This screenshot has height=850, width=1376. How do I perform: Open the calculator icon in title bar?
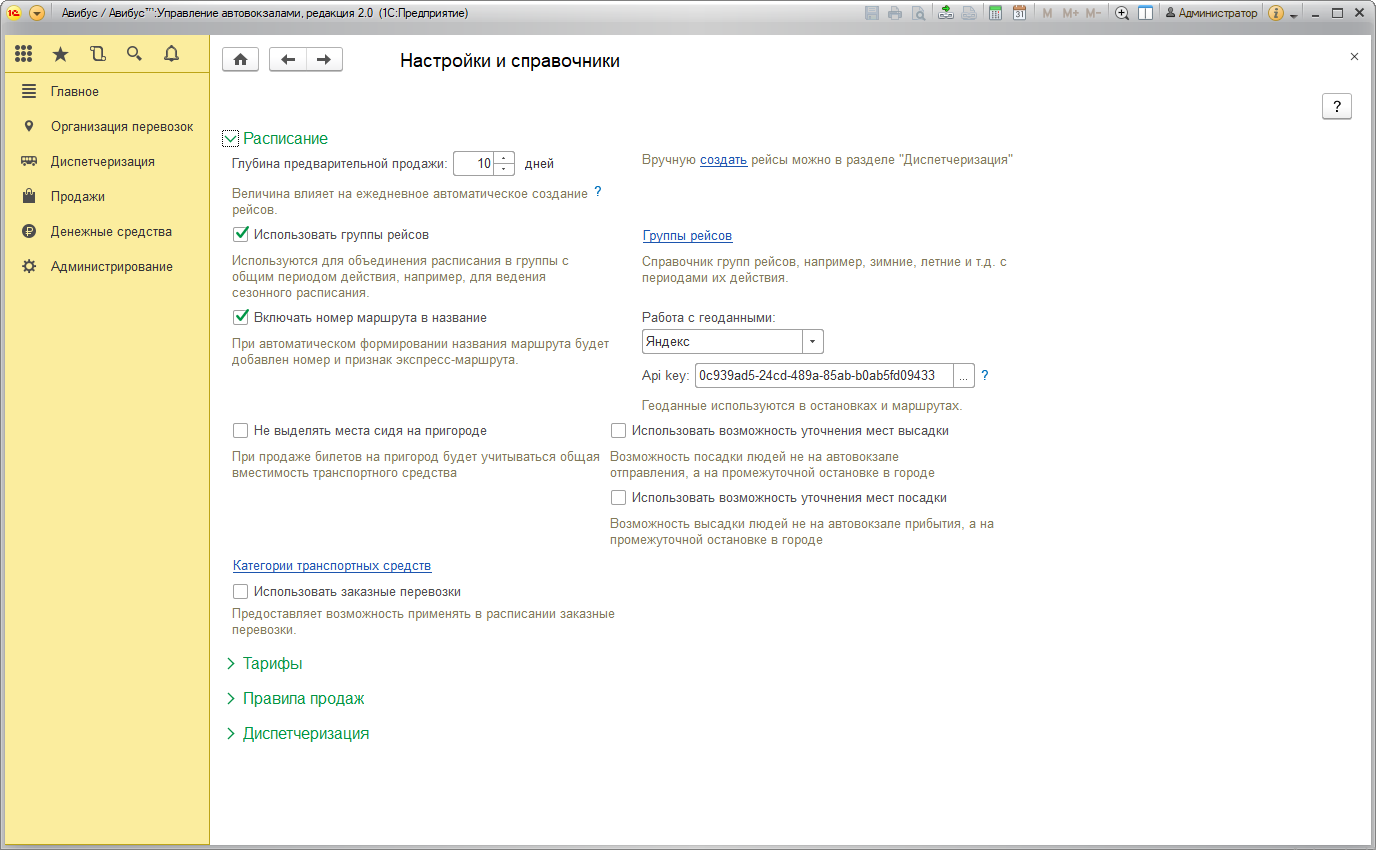(x=995, y=13)
